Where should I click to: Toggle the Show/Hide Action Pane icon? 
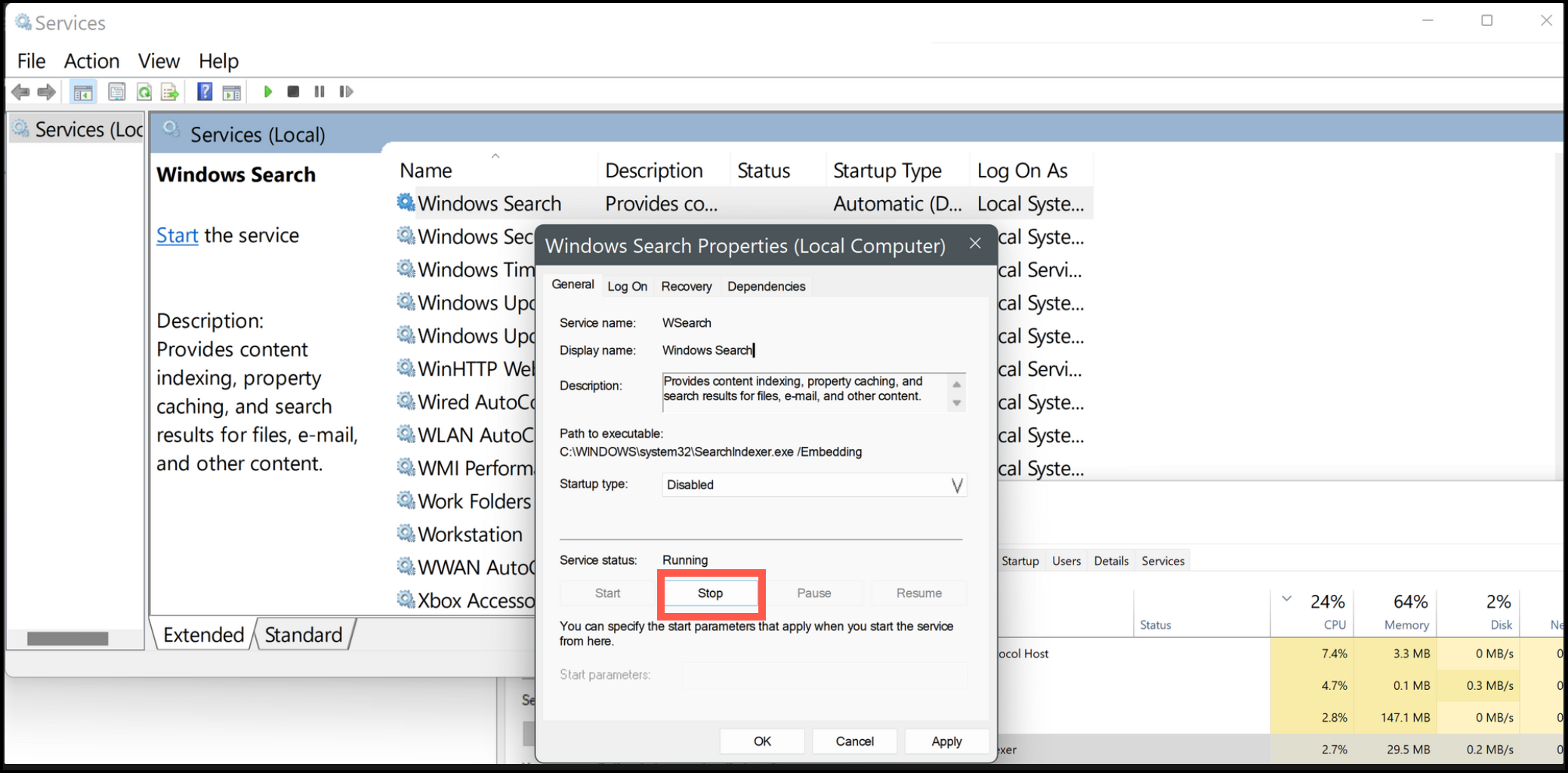(x=232, y=92)
